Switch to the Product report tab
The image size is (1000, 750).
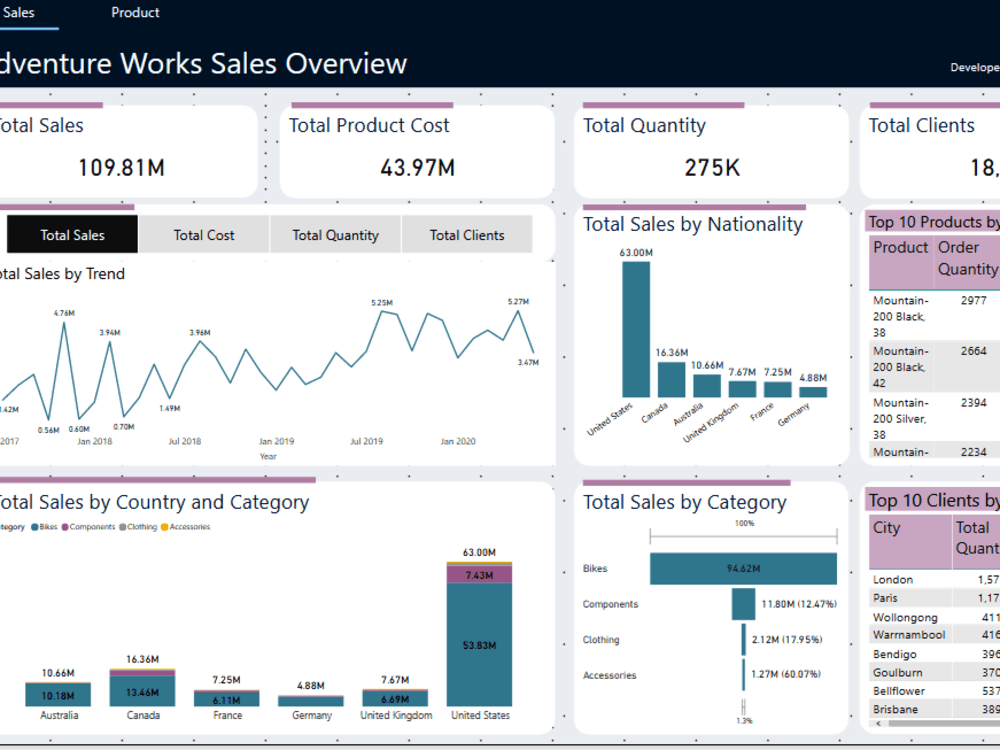coord(134,12)
